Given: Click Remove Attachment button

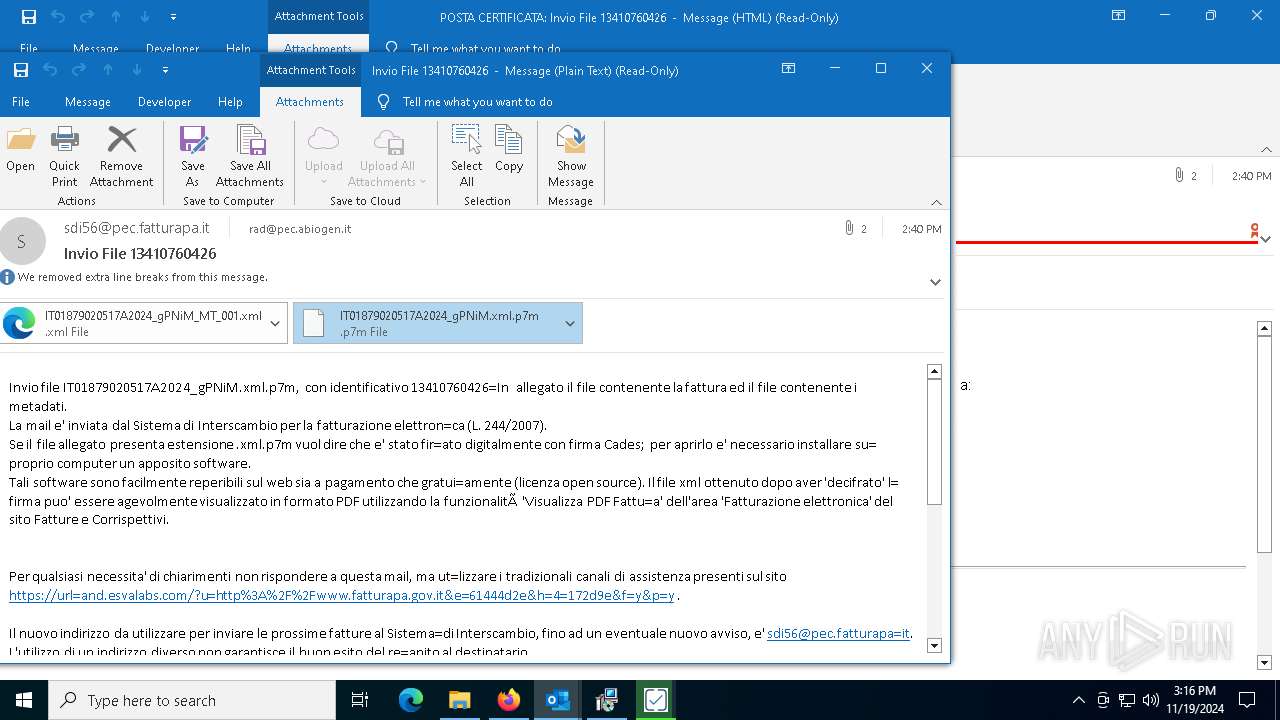Looking at the screenshot, I should (121, 156).
